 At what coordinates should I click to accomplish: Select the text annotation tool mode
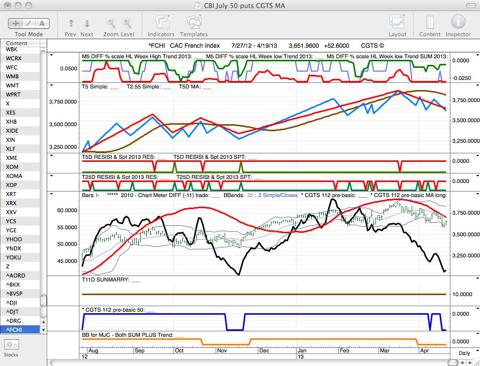point(42,23)
